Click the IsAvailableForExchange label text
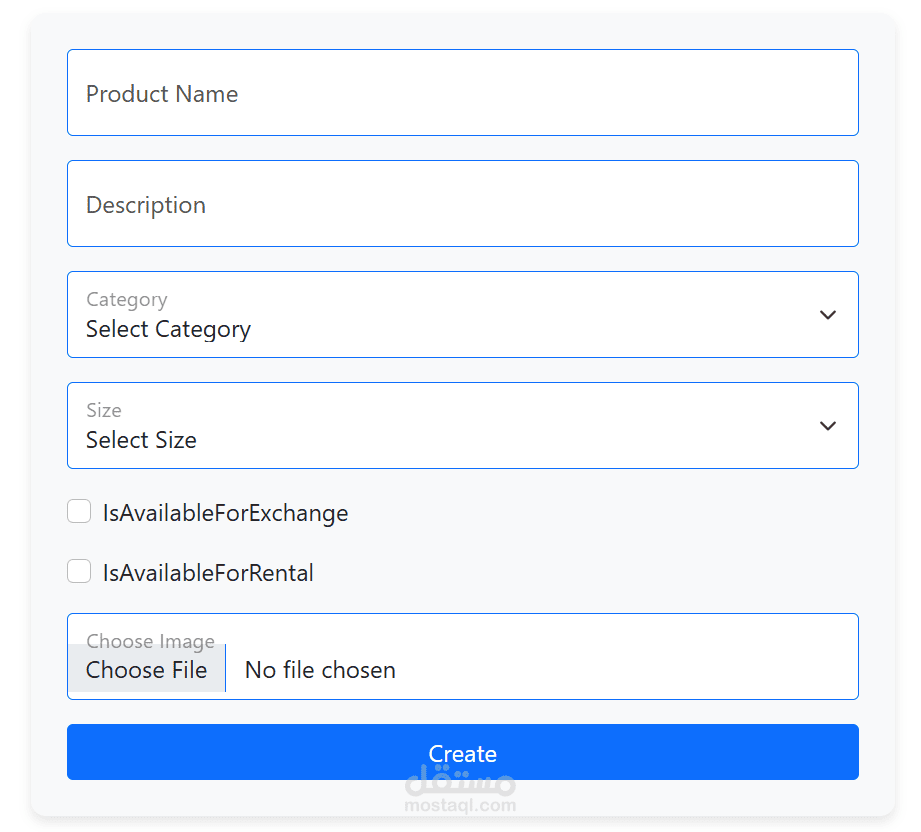Screen dimensions: 921x832 pyautogui.click(x=225, y=513)
